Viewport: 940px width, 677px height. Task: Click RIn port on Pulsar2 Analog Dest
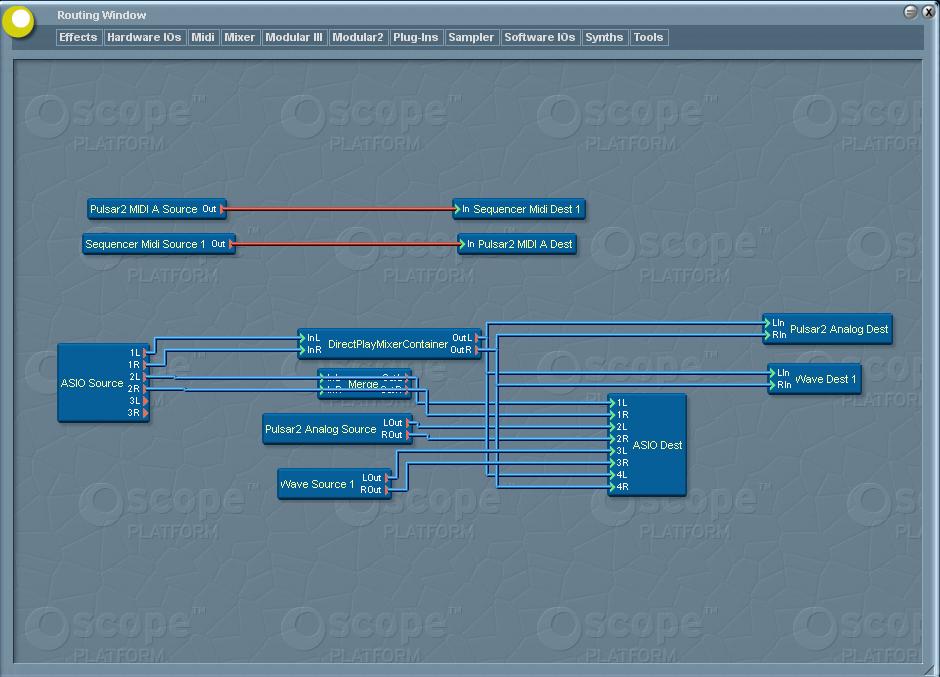pos(767,335)
